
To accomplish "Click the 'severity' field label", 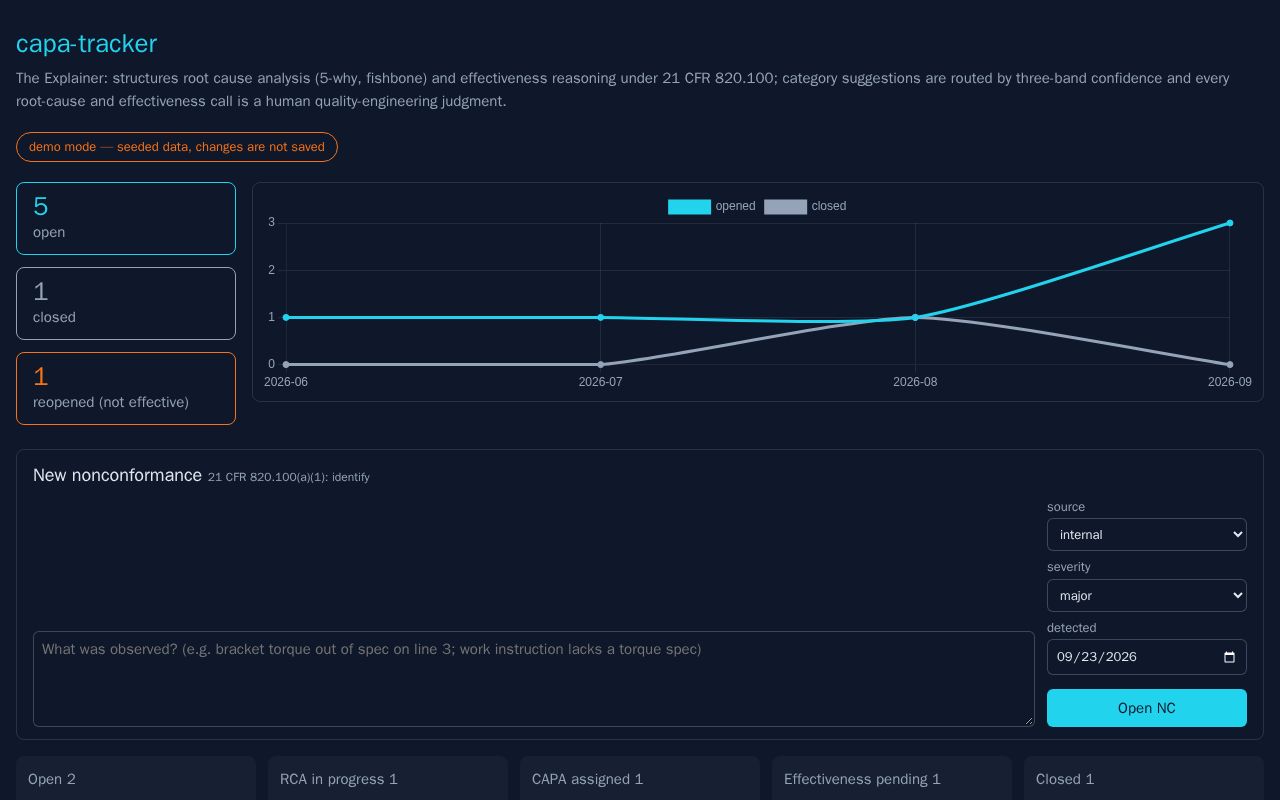I will [1069, 567].
